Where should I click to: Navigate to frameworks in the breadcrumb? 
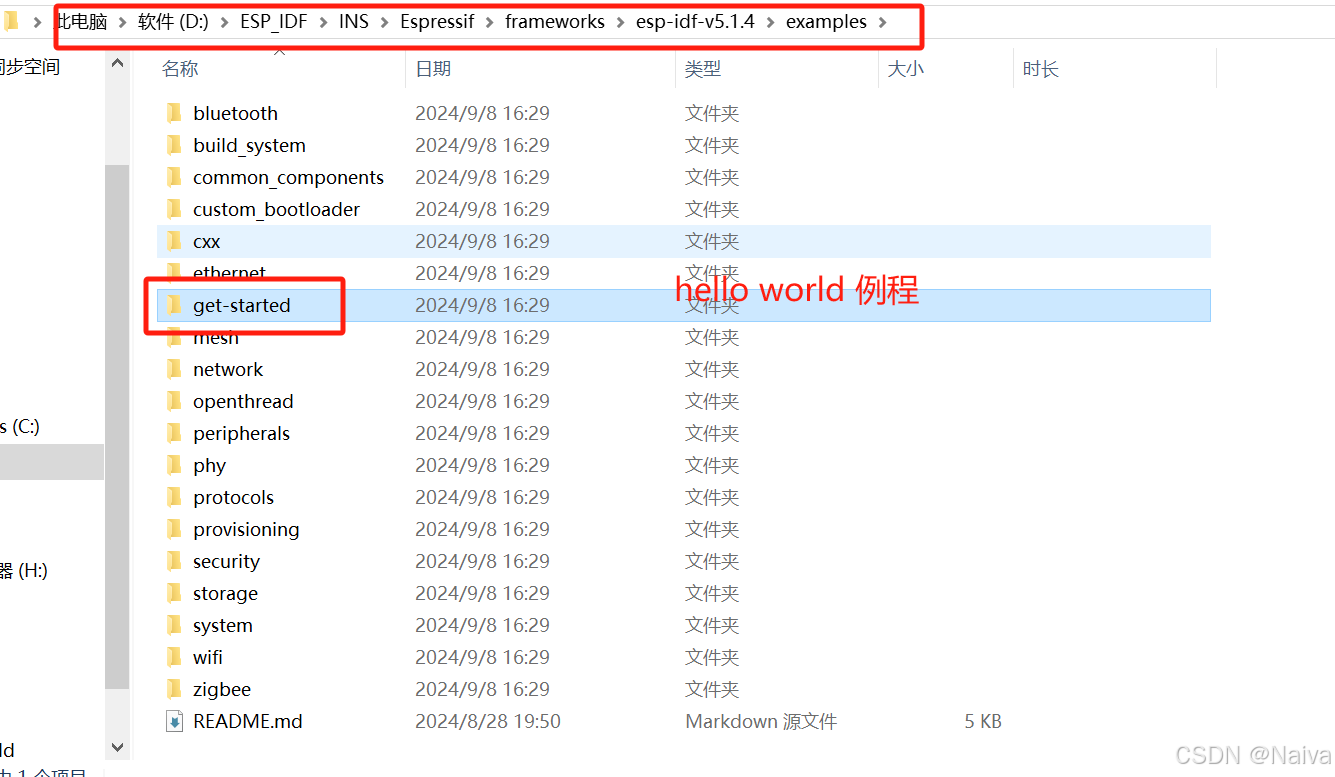(x=555, y=21)
